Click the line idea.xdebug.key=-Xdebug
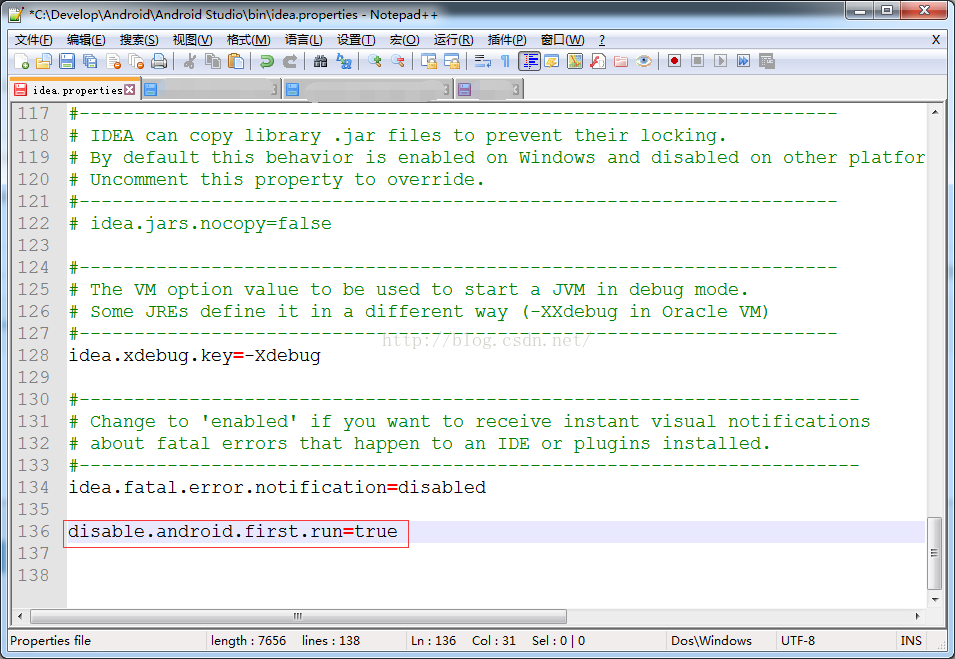 (194, 355)
